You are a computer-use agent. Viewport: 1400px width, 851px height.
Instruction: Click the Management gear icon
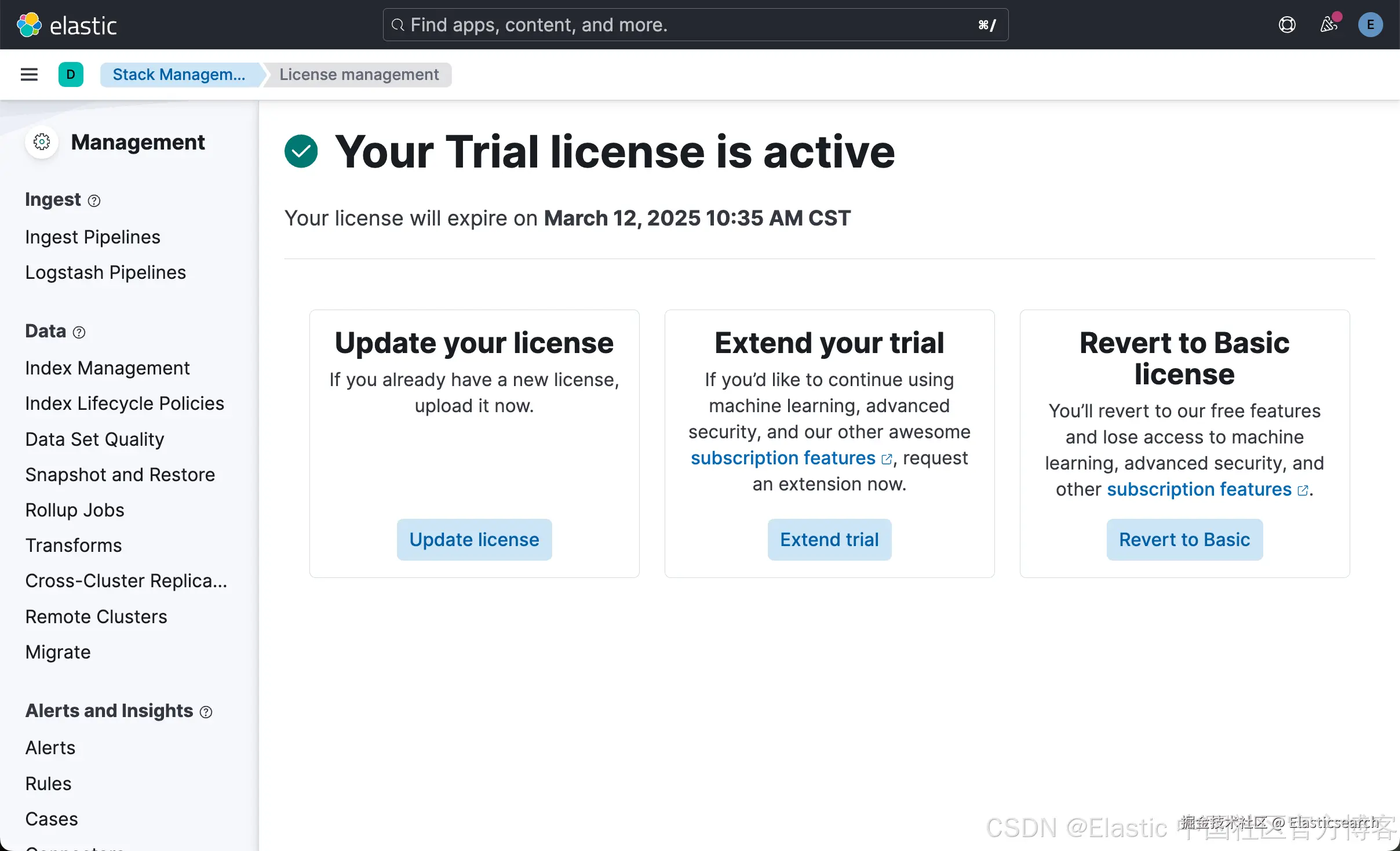click(x=42, y=142)
